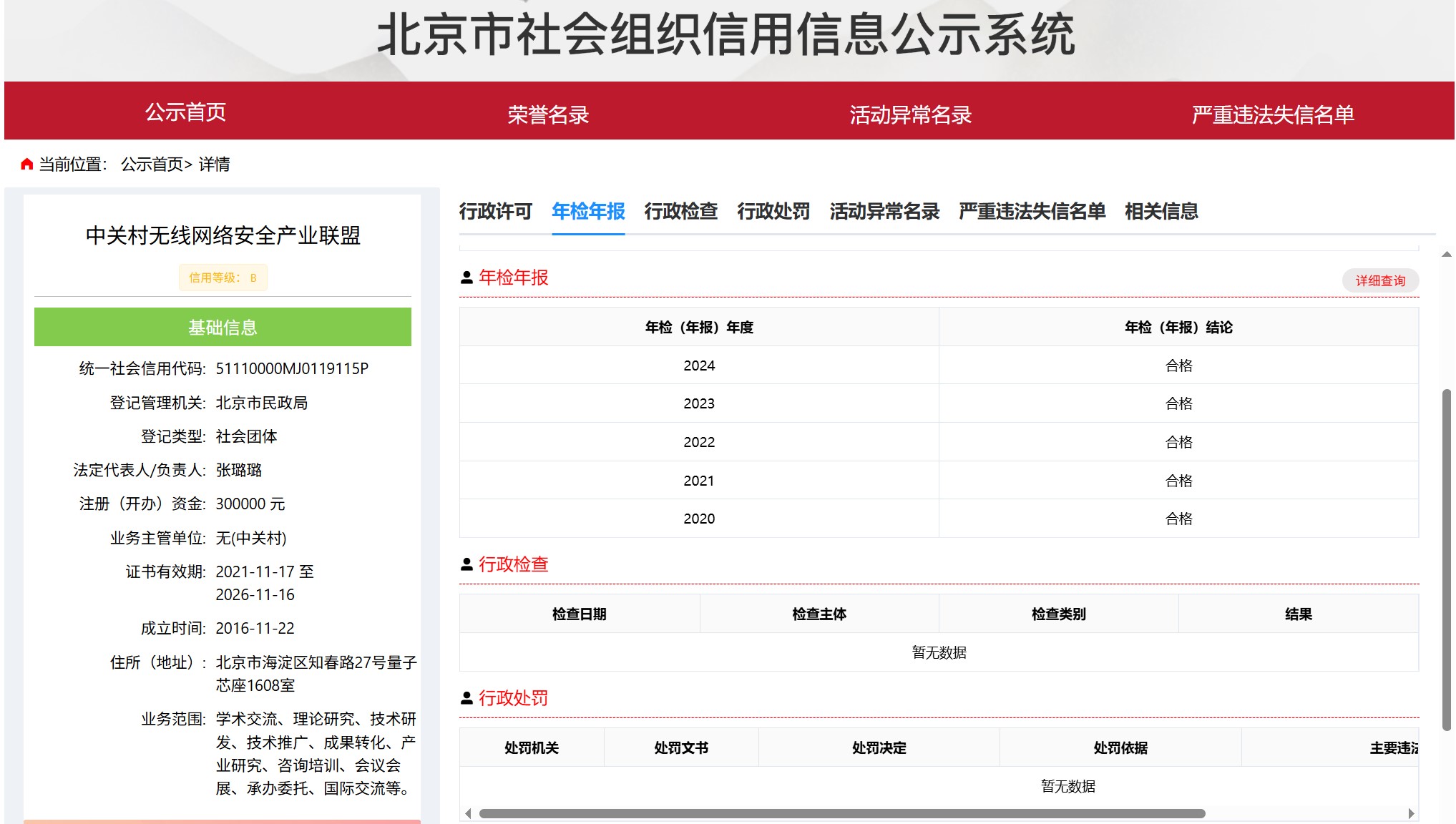1456x824 pixels.
Task: Click the red home icon in the breadcrumb
Action: click(27, 165)
